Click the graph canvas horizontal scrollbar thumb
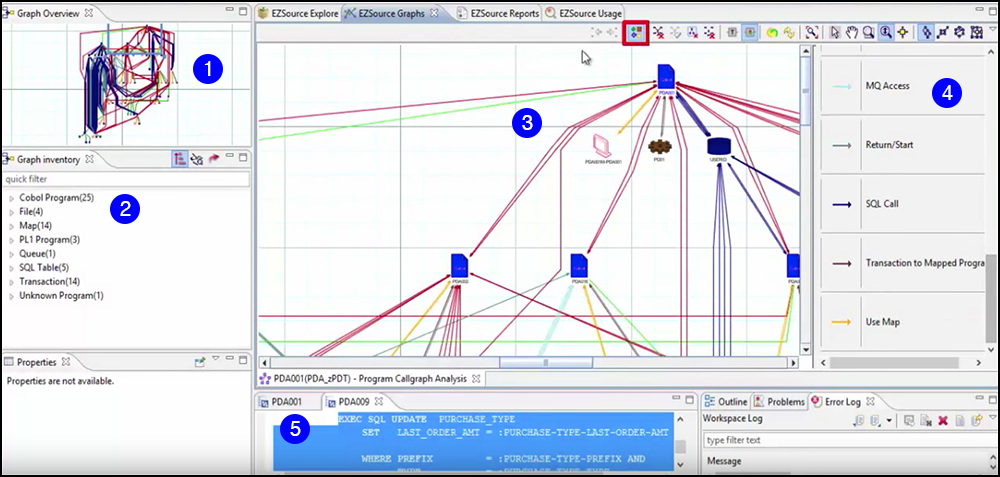This screenshot has width=1000, height=477. 546,362
